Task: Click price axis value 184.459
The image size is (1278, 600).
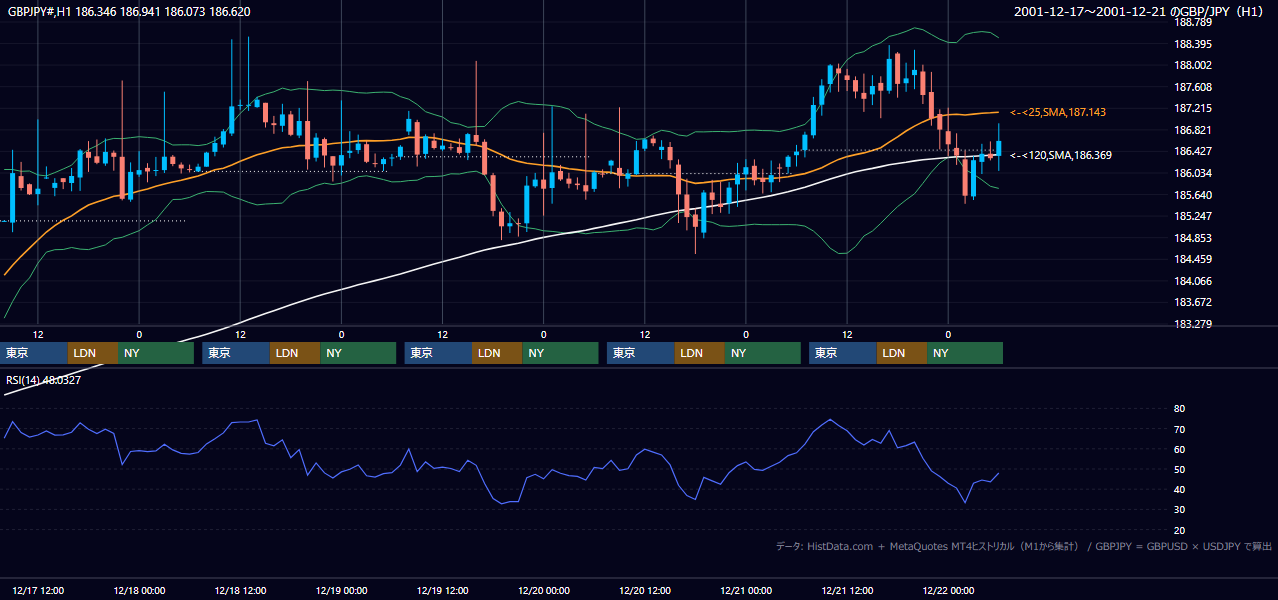Action: point(1192,259)
